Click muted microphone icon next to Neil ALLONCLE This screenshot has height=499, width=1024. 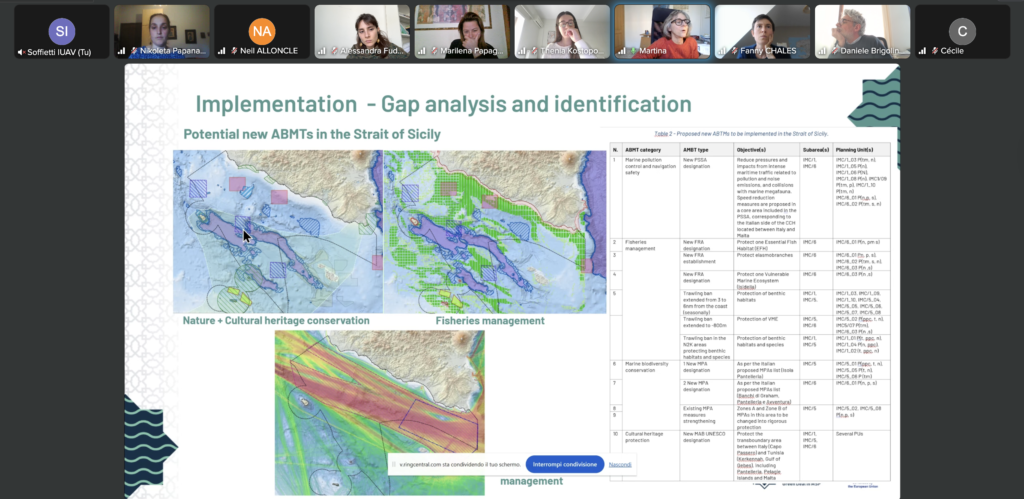tap(233, 51)
